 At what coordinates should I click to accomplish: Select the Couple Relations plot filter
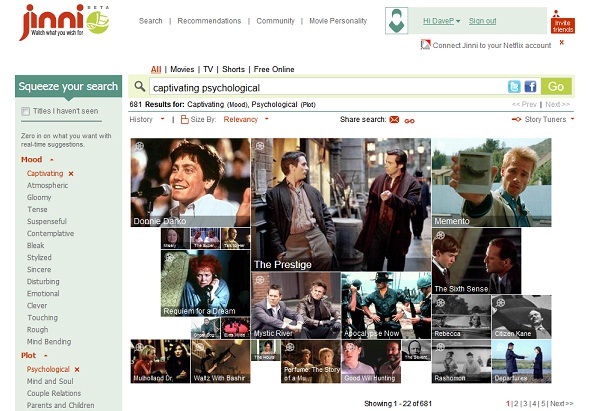pyautogui.click(x=54, y=393)
